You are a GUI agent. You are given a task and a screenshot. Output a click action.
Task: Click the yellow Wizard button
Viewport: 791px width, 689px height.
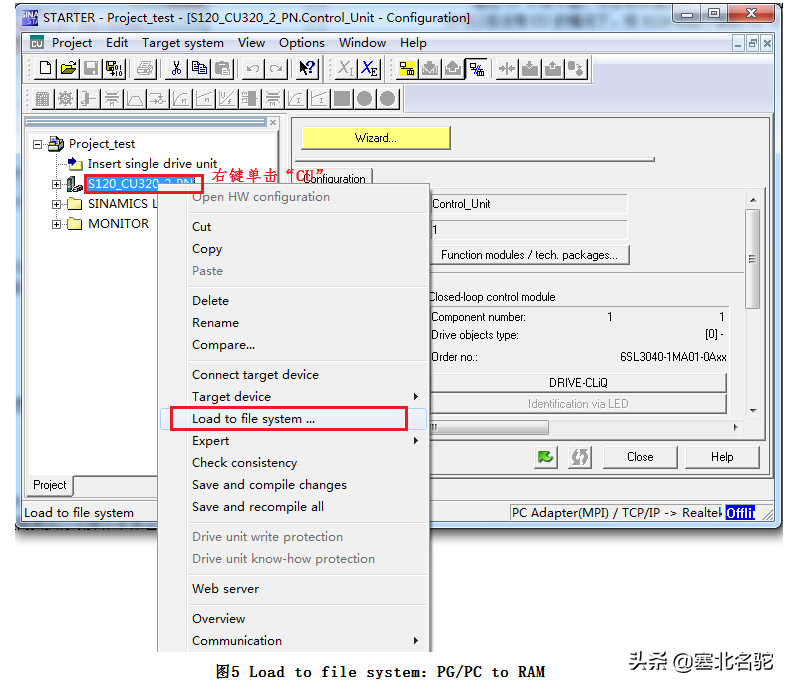tap(376, 138)
